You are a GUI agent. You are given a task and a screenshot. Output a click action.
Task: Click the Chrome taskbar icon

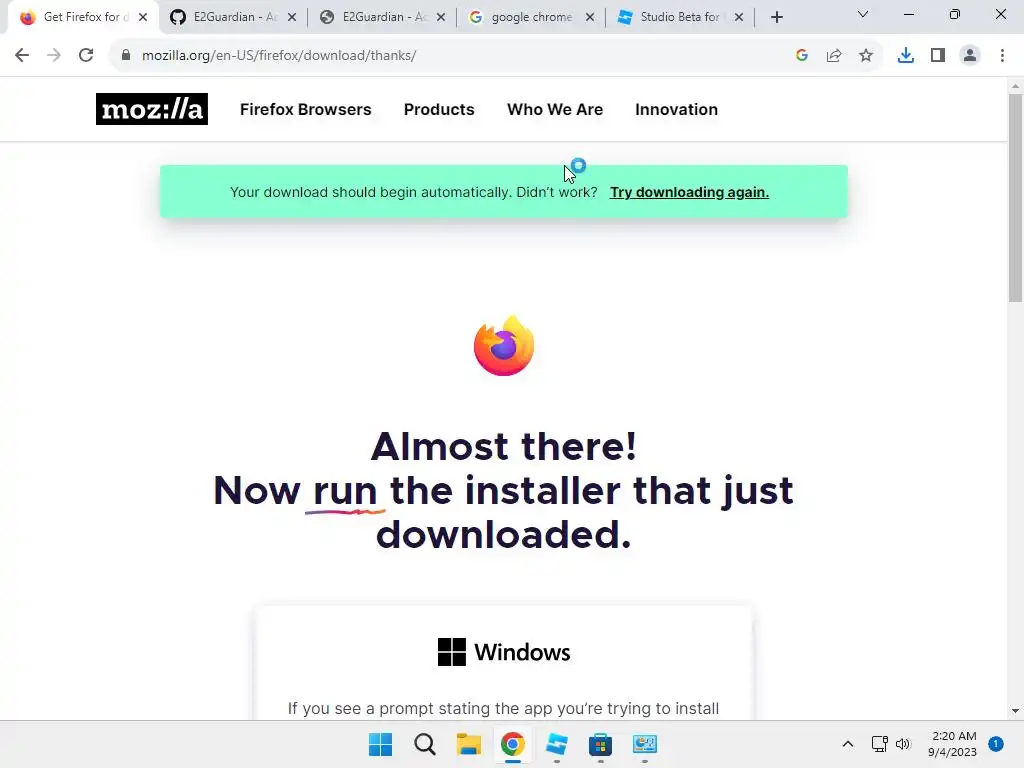click(513, 744)
